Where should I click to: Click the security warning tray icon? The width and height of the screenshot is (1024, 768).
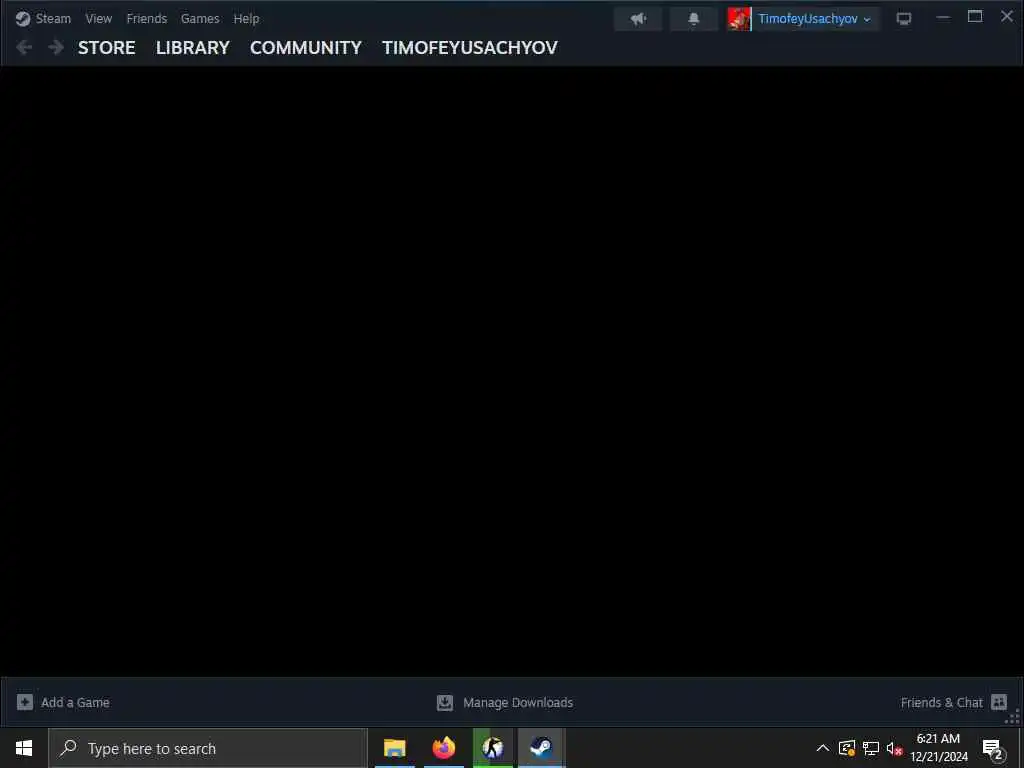847,748
